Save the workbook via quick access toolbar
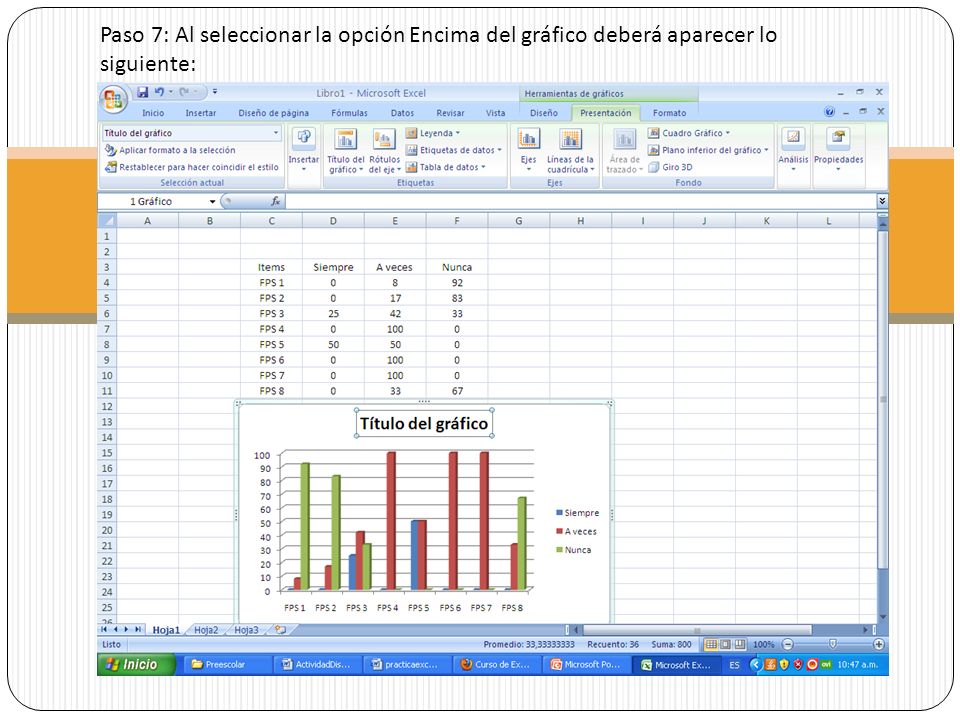This screenshot has width=960, height=720. pyautogui.click(x=143, y=92)
